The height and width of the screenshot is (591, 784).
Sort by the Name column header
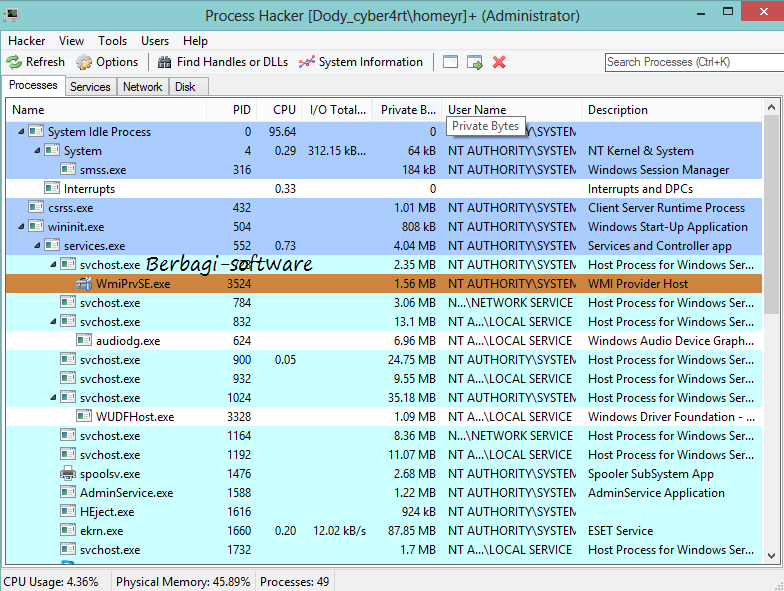click(x=106, y=110)
